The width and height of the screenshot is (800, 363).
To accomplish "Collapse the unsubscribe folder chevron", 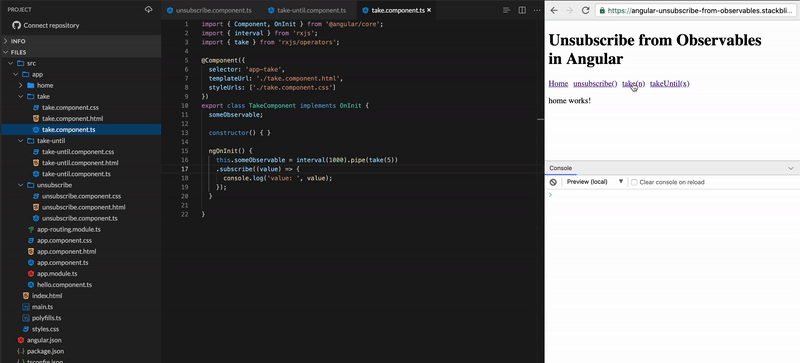I will tap(21, 185).
